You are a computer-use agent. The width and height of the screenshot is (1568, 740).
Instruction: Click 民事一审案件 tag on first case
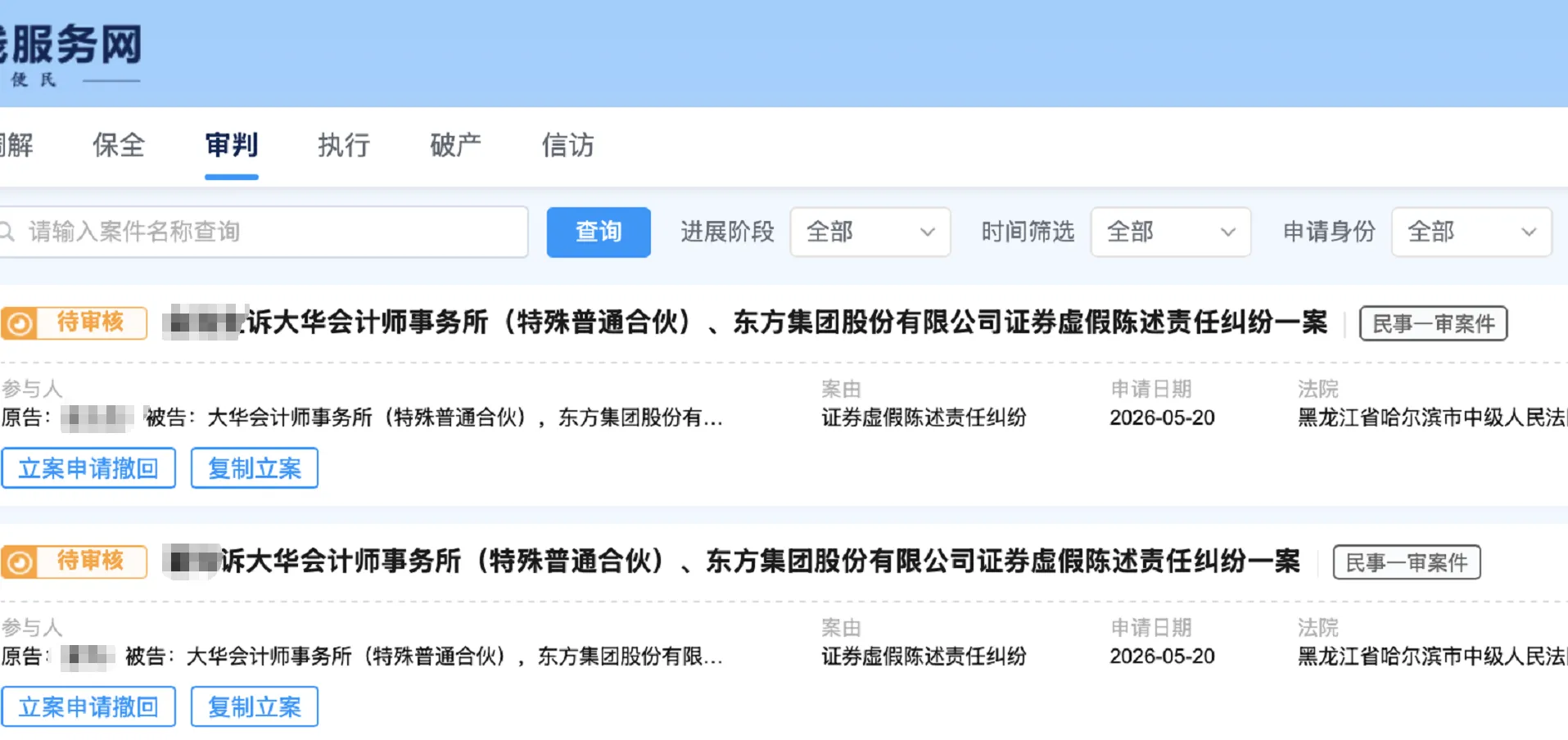click(1433, 323)
